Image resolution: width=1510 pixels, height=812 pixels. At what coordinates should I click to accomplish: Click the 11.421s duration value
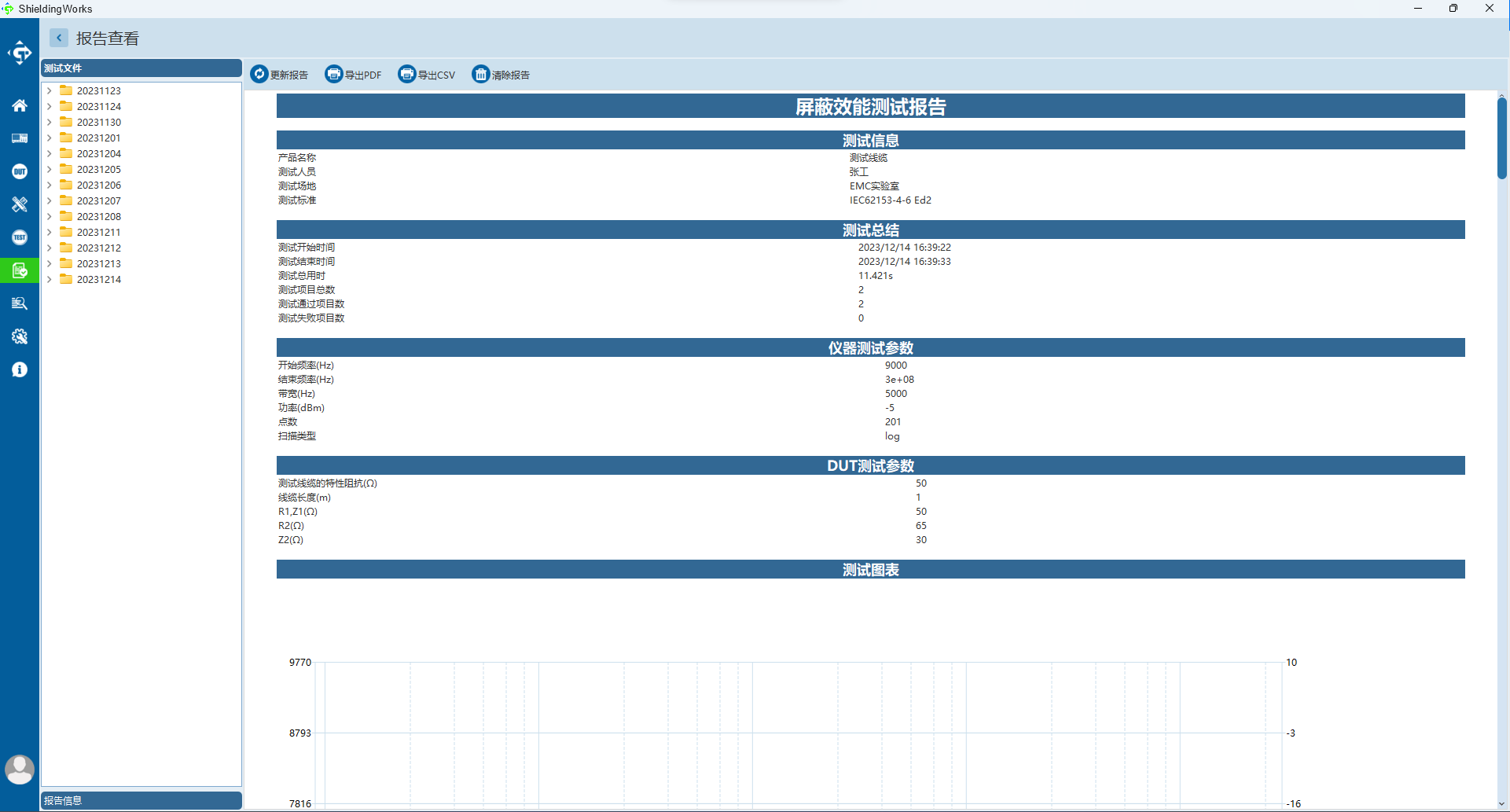coord(875,276)
